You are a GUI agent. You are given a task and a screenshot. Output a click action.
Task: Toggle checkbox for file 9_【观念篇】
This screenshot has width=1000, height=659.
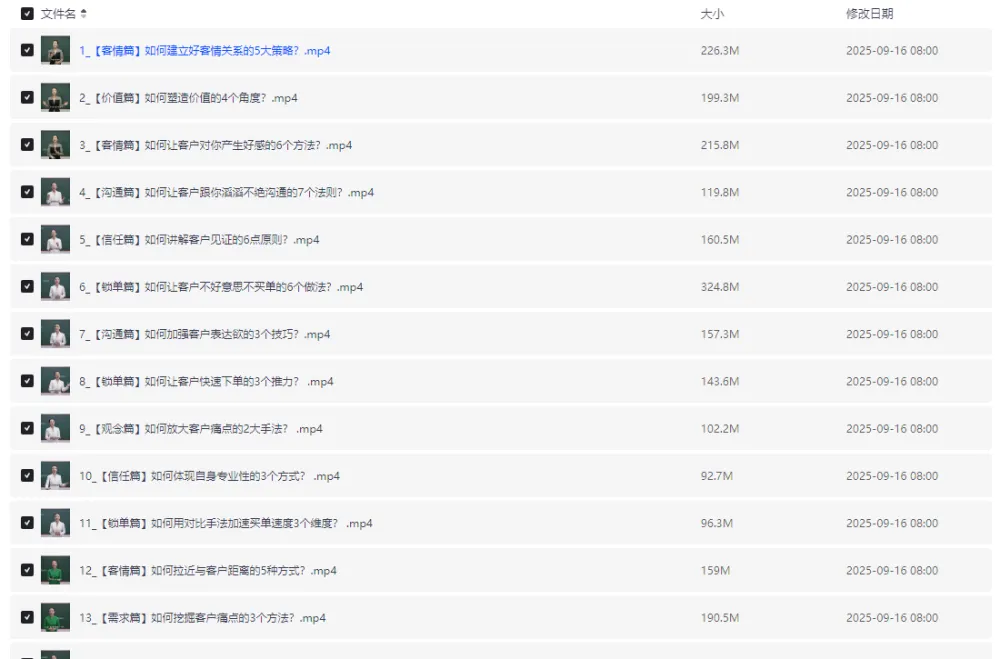click(27, 429)
